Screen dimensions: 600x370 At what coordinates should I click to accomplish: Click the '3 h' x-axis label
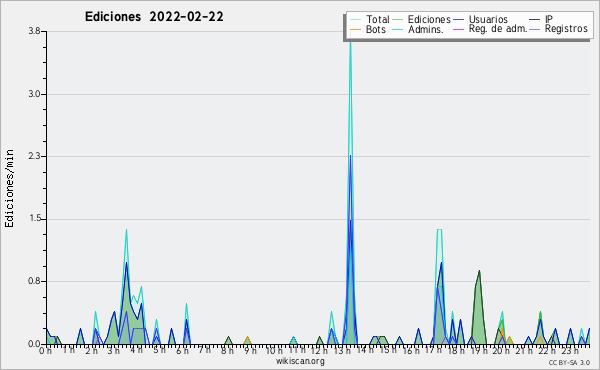(x=114, y=351)
